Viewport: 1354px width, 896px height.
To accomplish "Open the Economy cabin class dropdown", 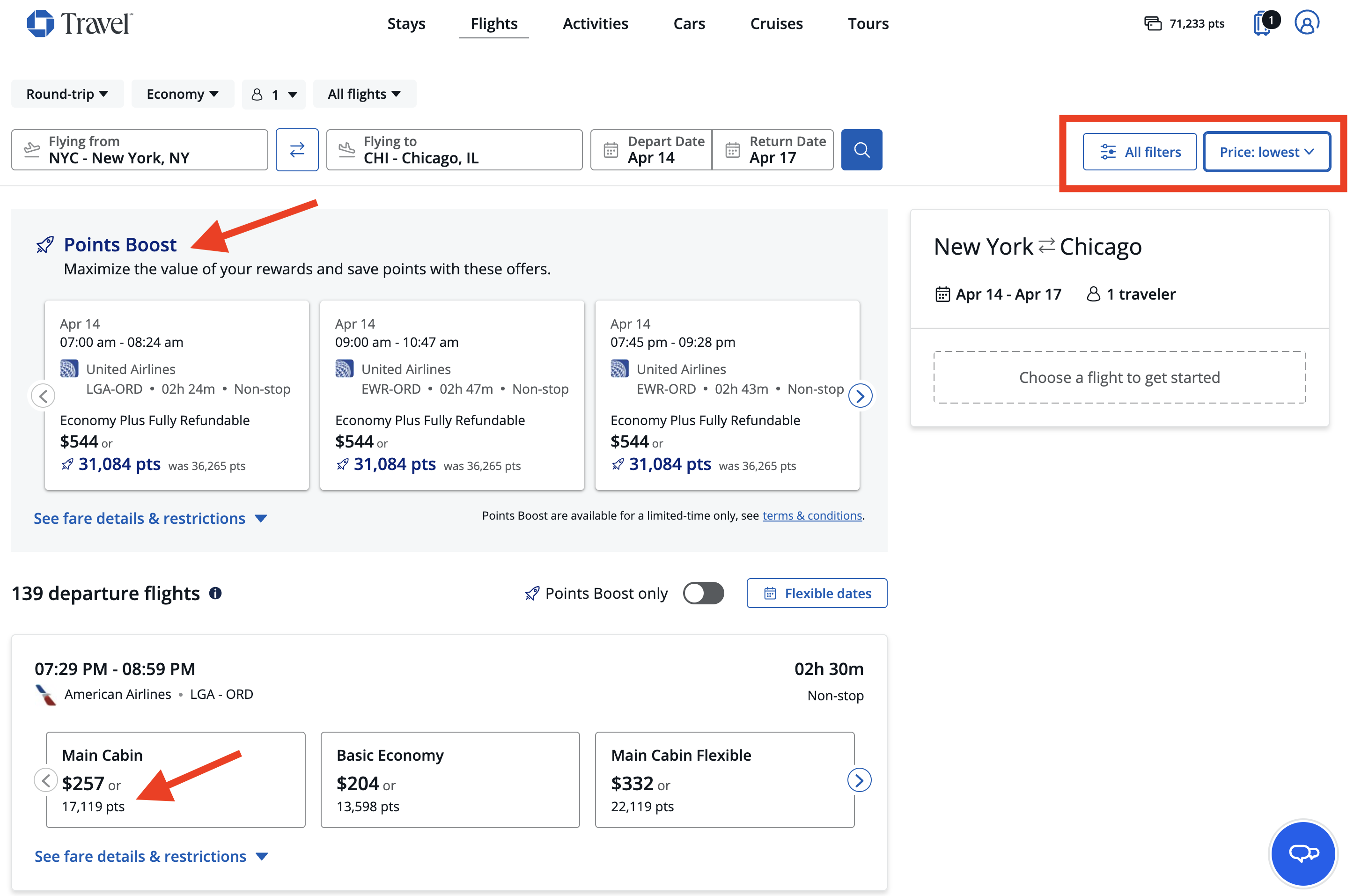I will pyautogui.click(x=183, y=94).
